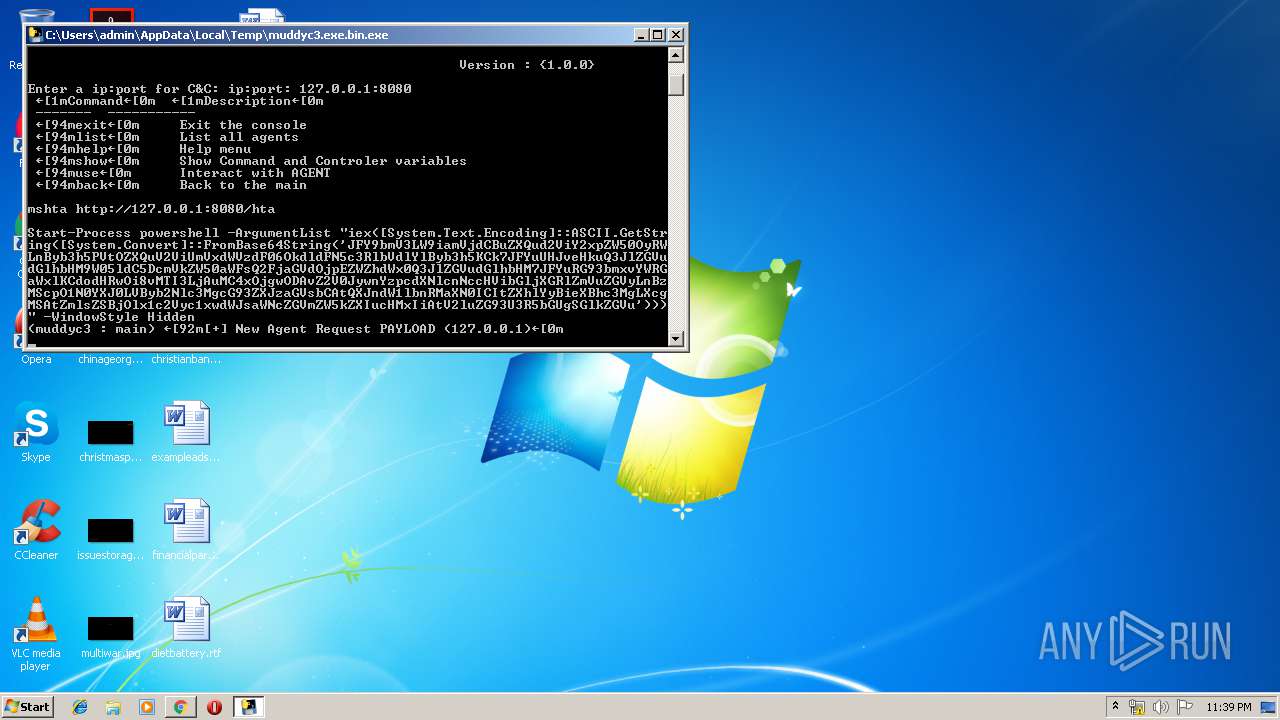Select the exampleads... Word document
This screenshot has height=720, width=1280.
186,432
